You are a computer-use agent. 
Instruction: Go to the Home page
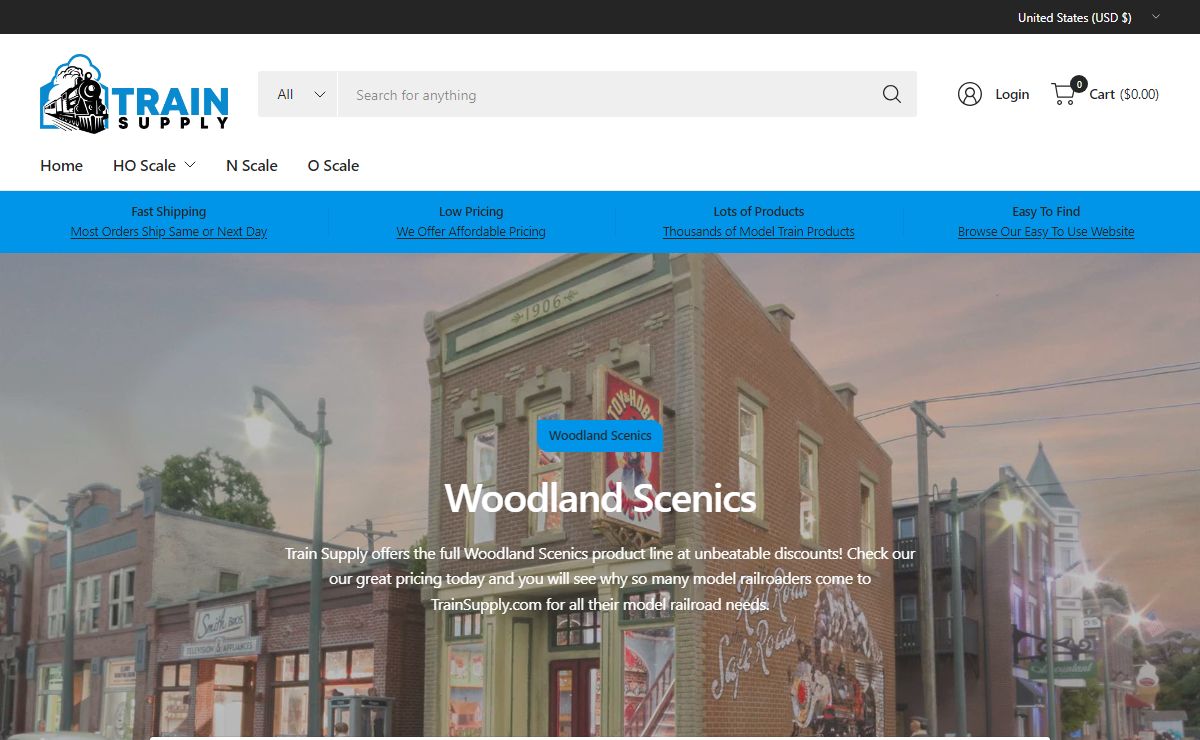click(61, 166)
